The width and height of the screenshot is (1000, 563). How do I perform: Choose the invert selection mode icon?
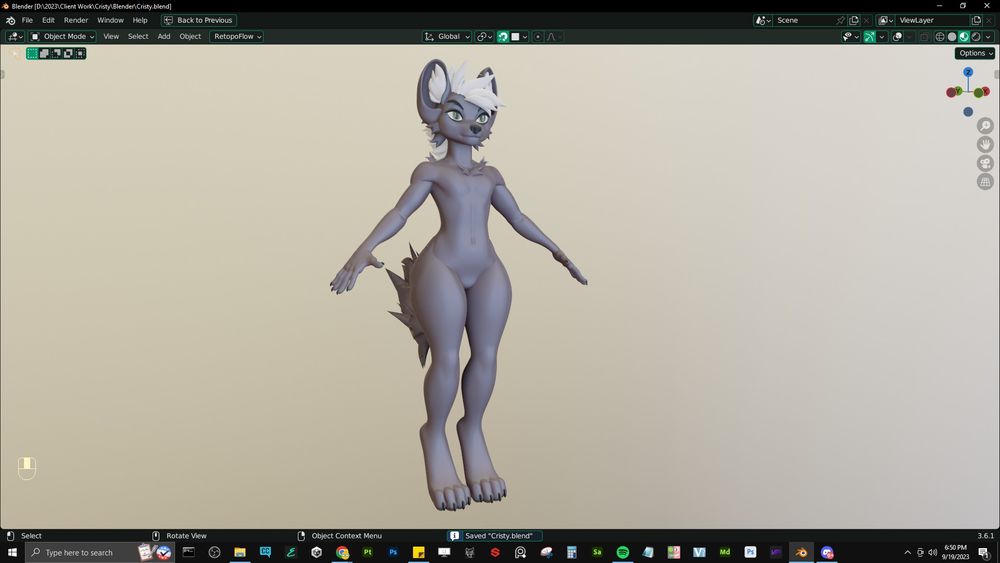click(68, 54)
